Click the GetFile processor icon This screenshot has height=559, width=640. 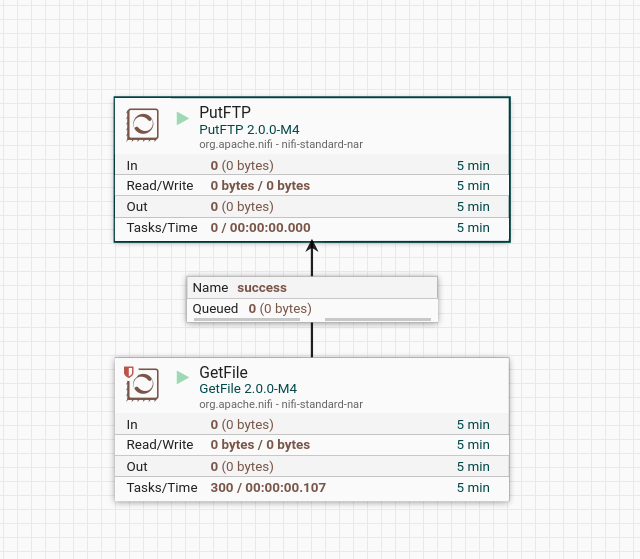point(142,384)
